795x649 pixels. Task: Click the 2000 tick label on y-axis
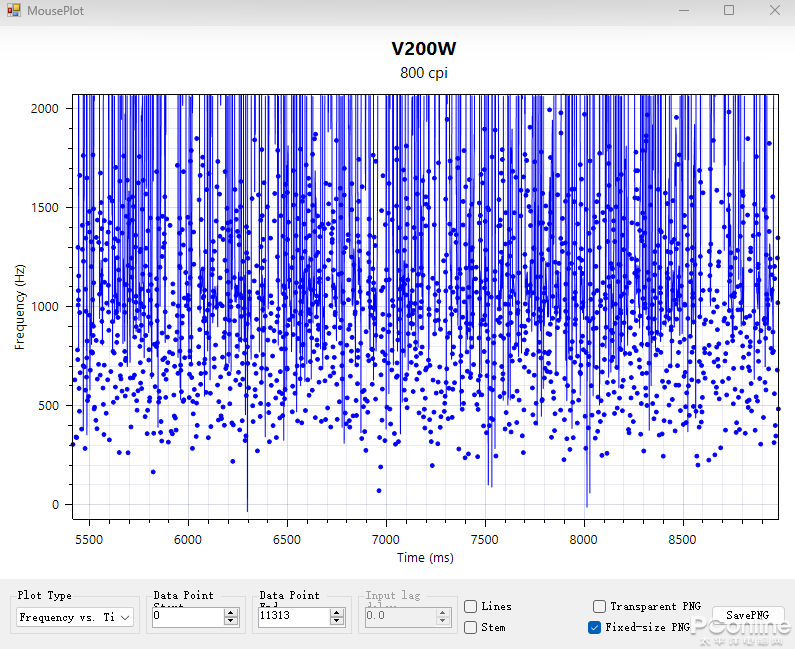tap(45, 109)
